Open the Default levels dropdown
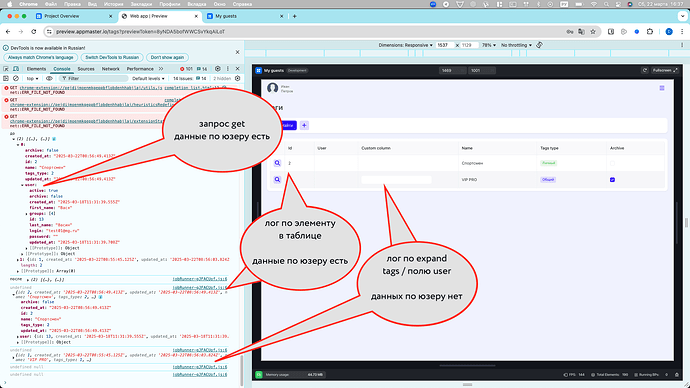The width and height of the screenshot is (690, 388). [148, 78]
